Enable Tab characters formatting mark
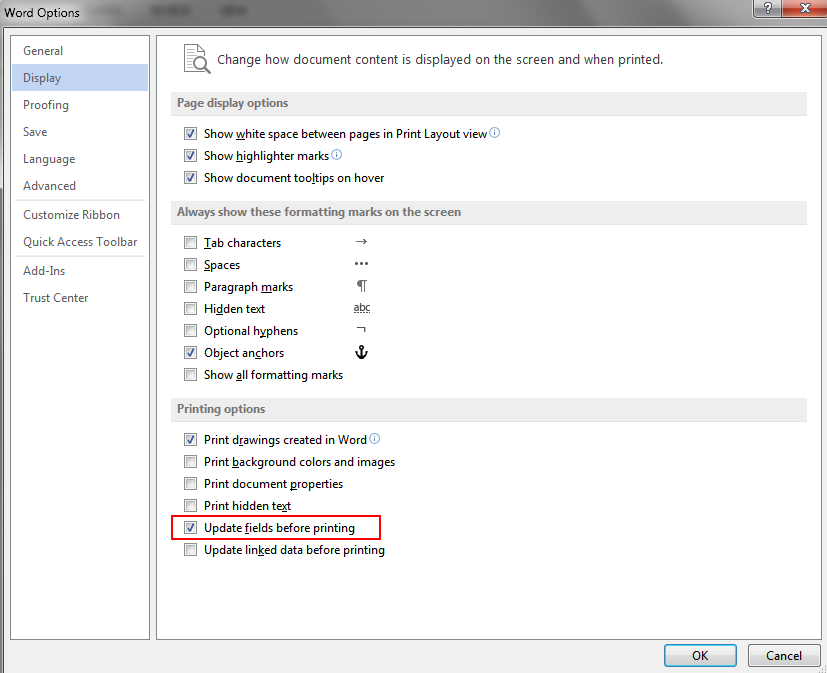 tap(191, 243)
